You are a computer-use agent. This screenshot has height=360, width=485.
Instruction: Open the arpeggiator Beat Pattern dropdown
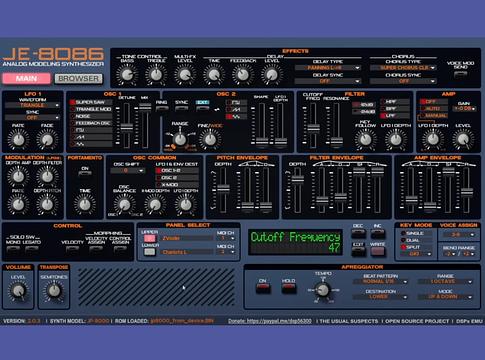pos(380,282)
